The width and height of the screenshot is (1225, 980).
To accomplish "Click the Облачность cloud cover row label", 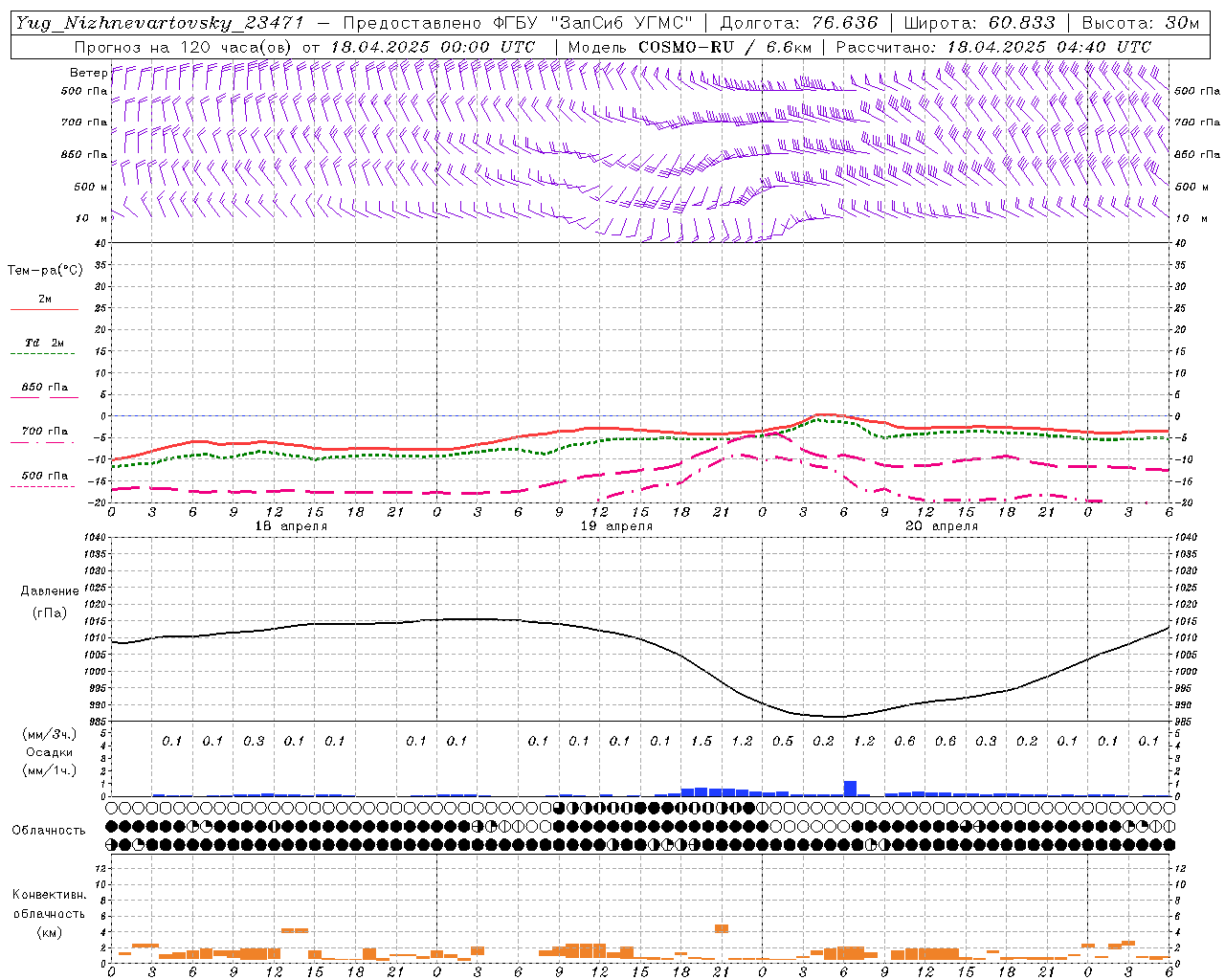I will point(49,830).
